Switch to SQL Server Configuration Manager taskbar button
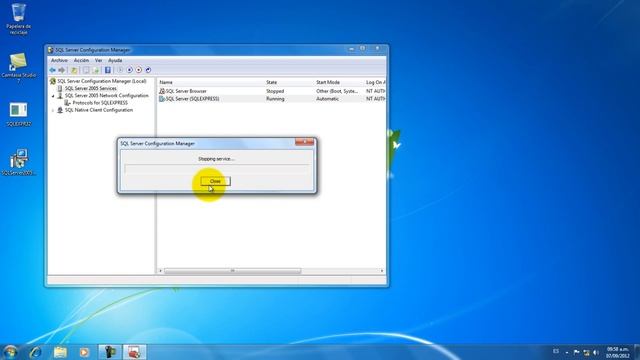Viewport: 640px width, 360px height. tap(134, 352)
